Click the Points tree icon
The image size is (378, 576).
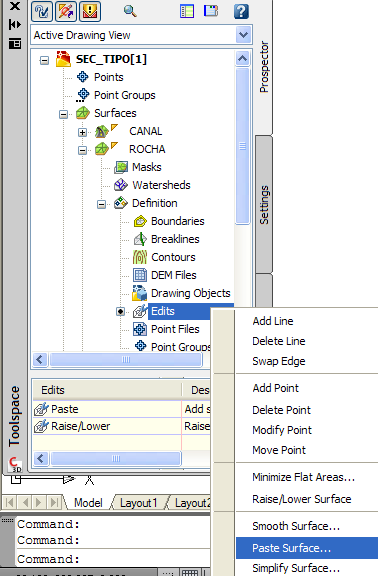[x=82, y=77]
